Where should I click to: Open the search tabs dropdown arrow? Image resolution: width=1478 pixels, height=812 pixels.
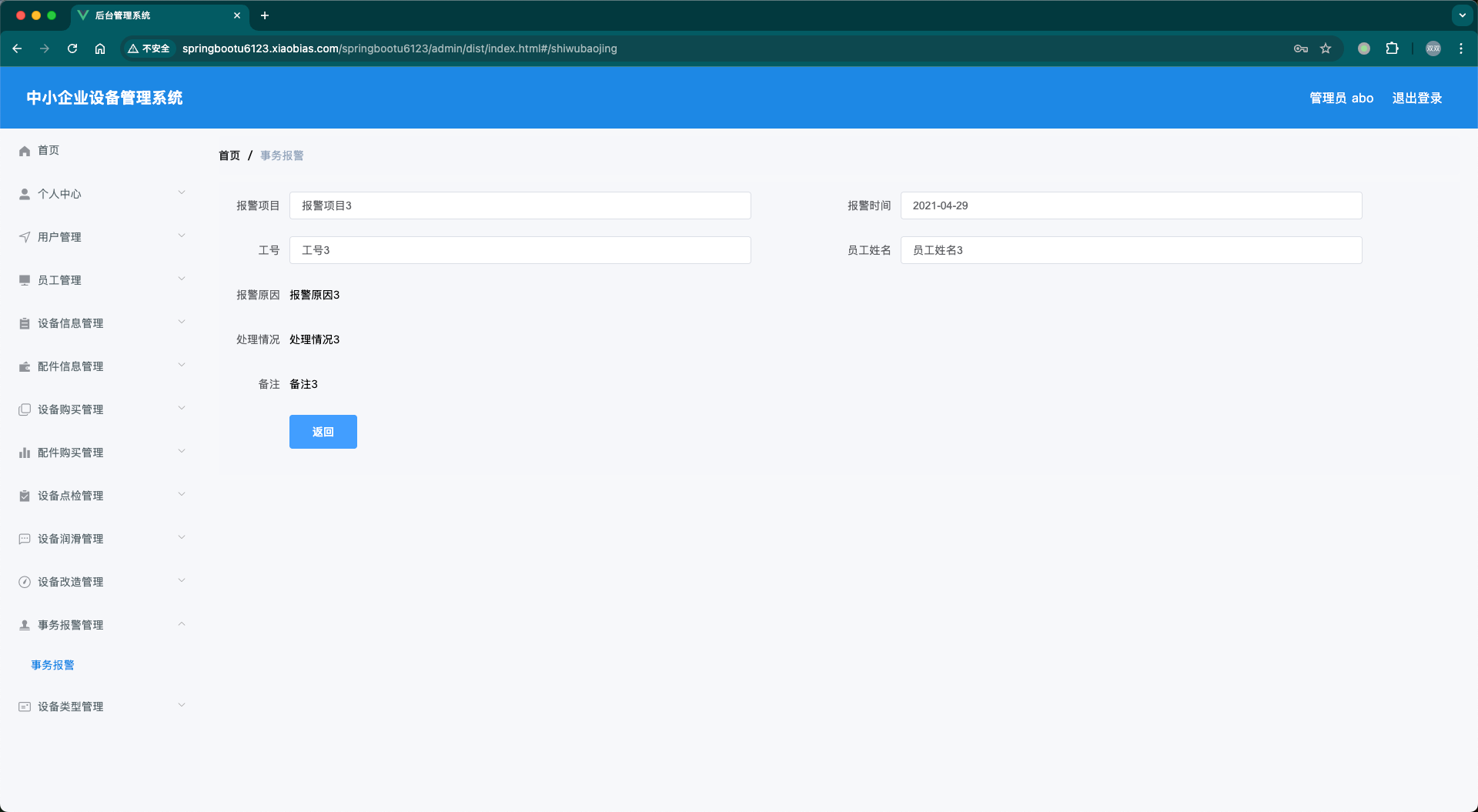(1462, 15)
